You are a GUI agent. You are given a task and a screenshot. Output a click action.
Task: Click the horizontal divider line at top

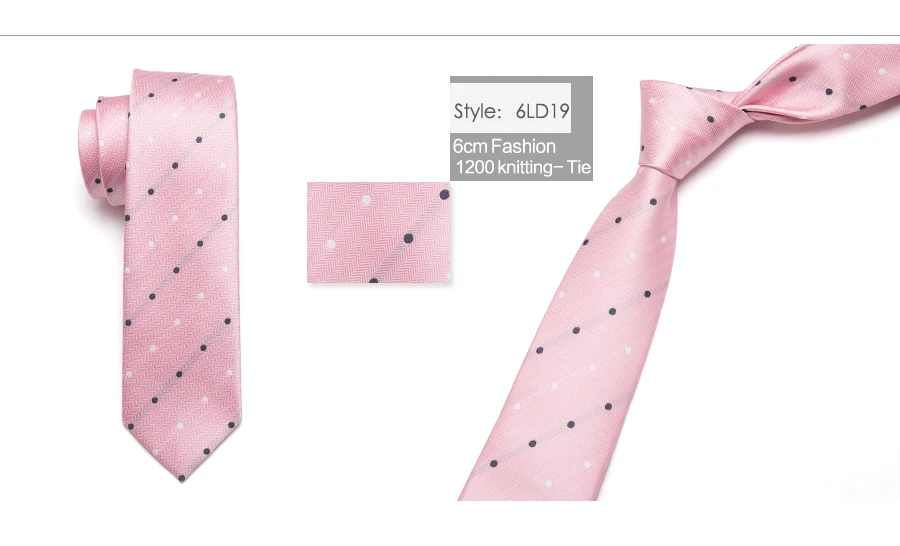click(x=450, y=36)
